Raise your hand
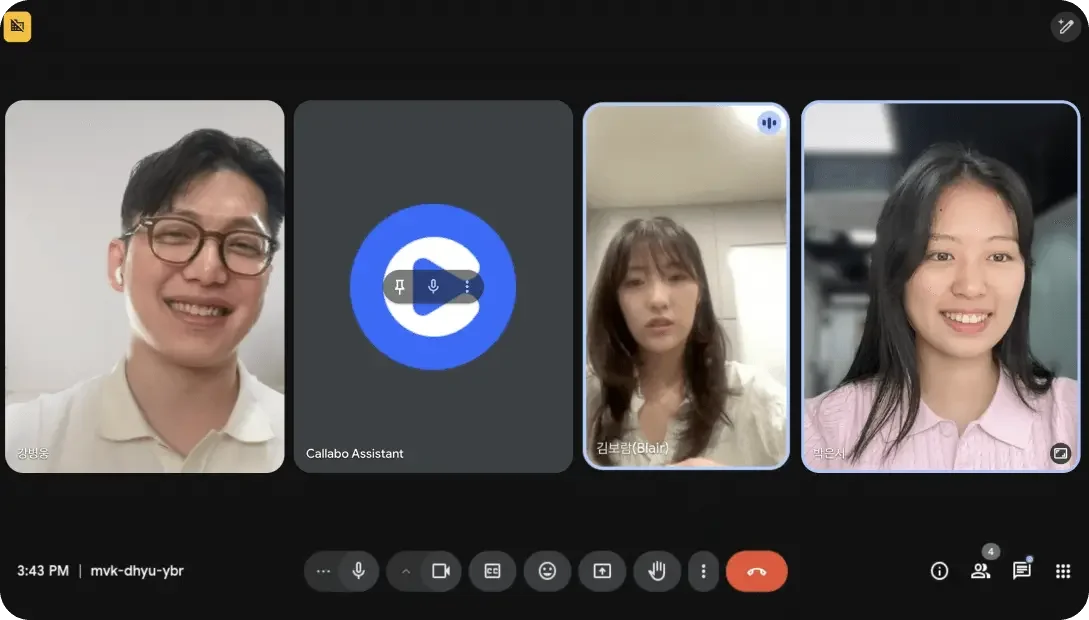The image size is (1089, 620). click(x=657, y=571)
